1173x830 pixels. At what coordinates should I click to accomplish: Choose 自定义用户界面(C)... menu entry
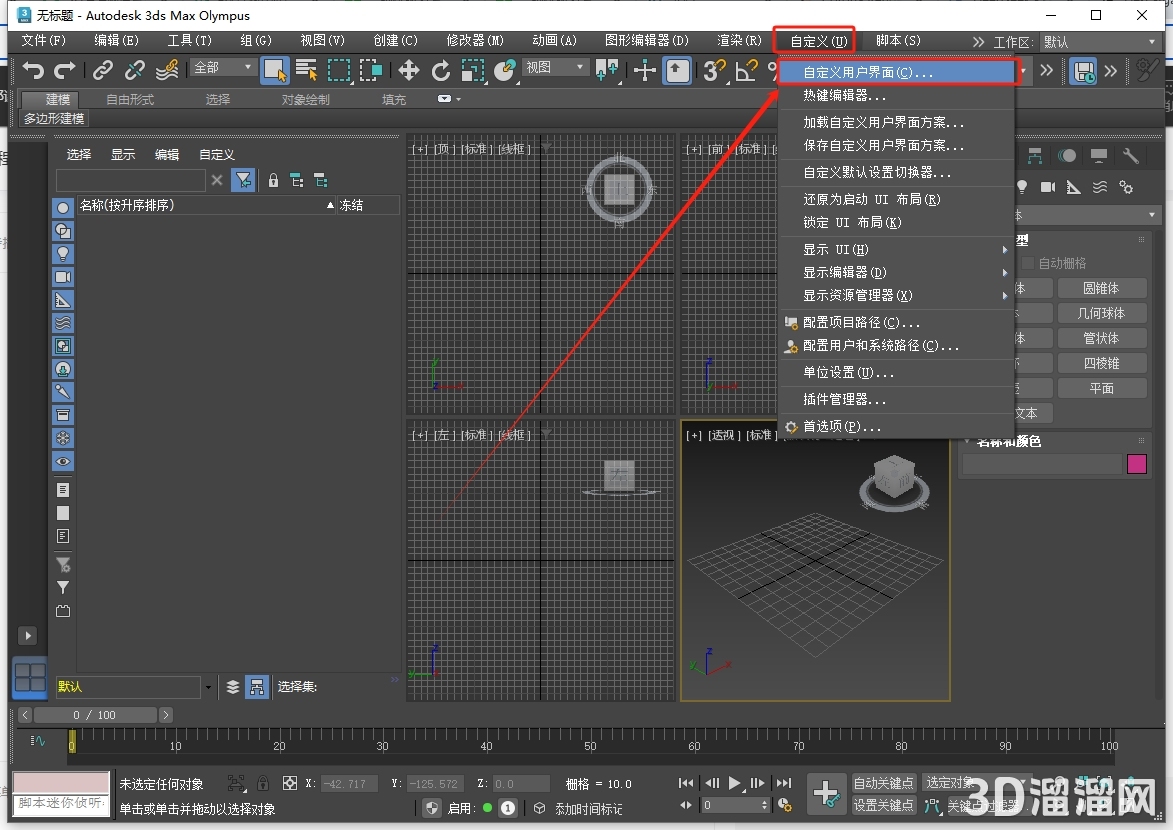coord(896,73)
